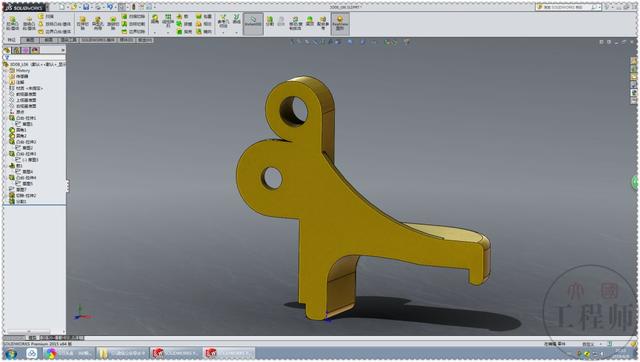This screenshot has height=362, width=640.
Task: Click the Shell (抽壳) tool
Action: (x=184, y=31)
